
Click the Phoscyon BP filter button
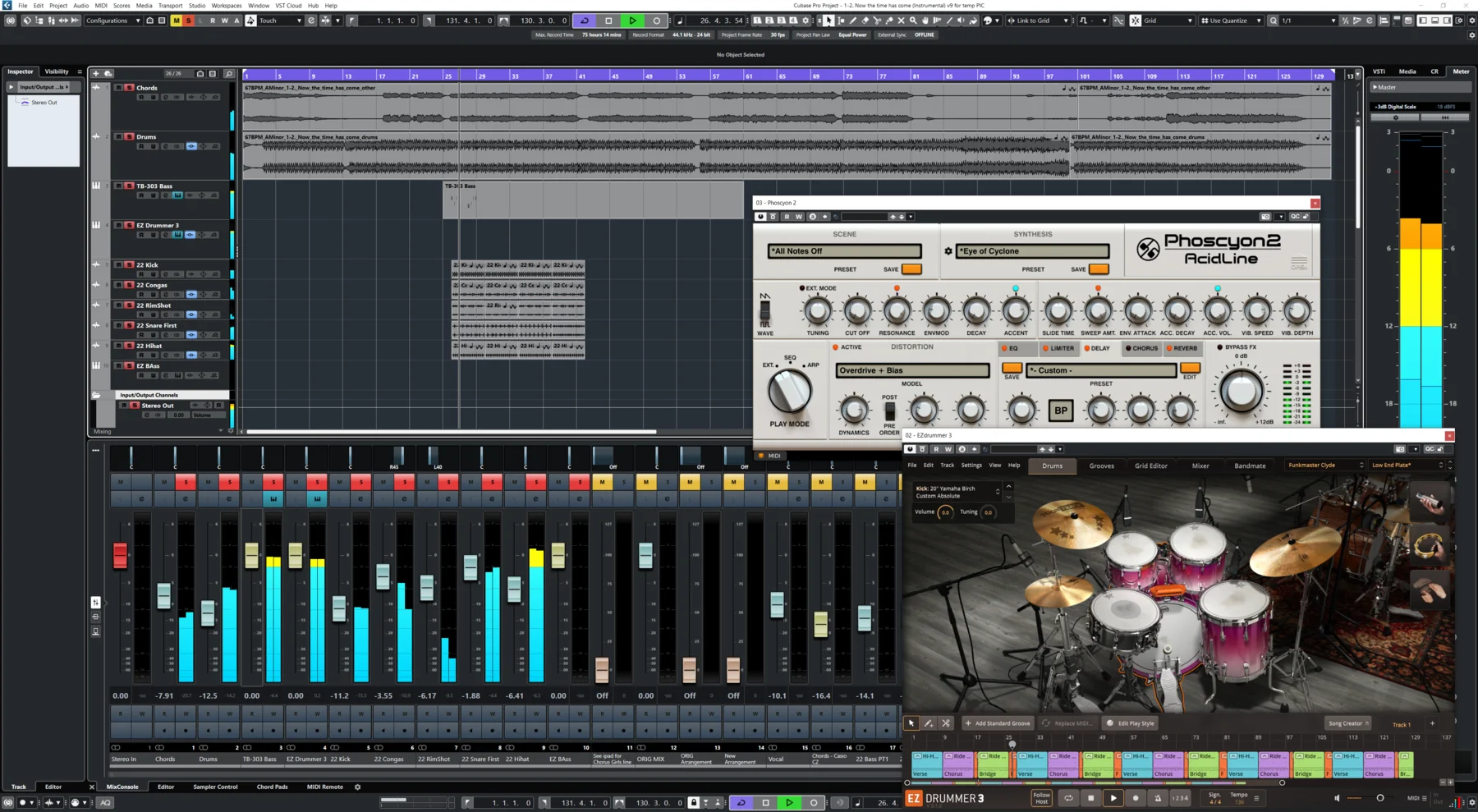[1061, 410]
